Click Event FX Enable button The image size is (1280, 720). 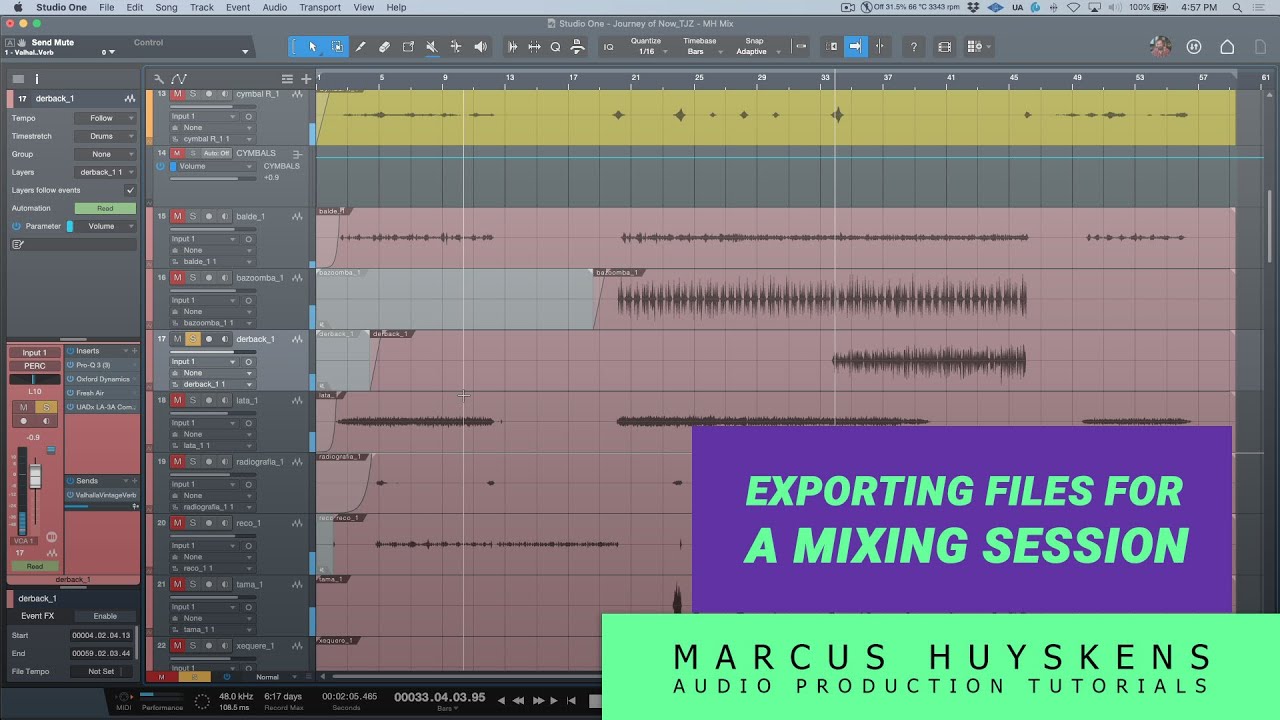pyautogui.click(x=105, y=616)
